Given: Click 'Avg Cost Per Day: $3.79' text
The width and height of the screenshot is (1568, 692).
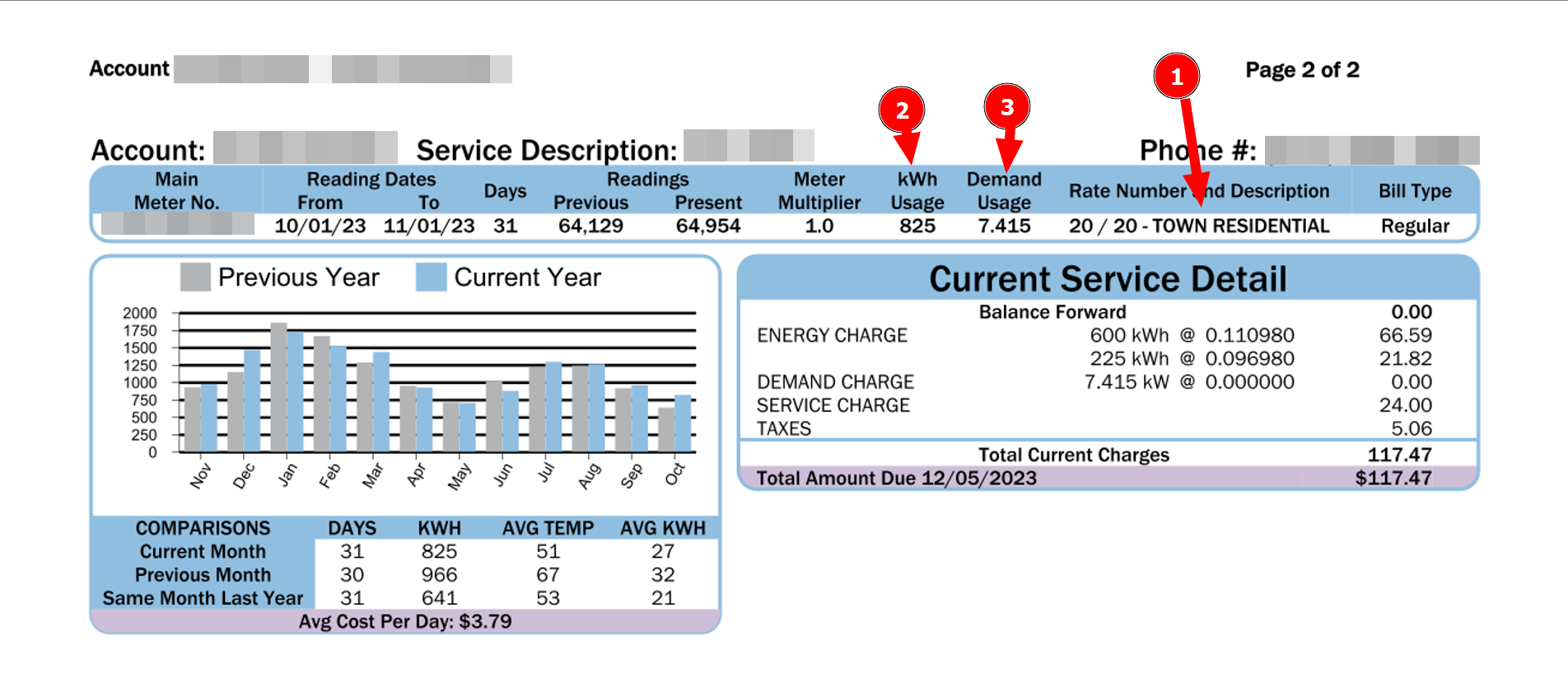Looking at the screenshot, I should (405, 621).
